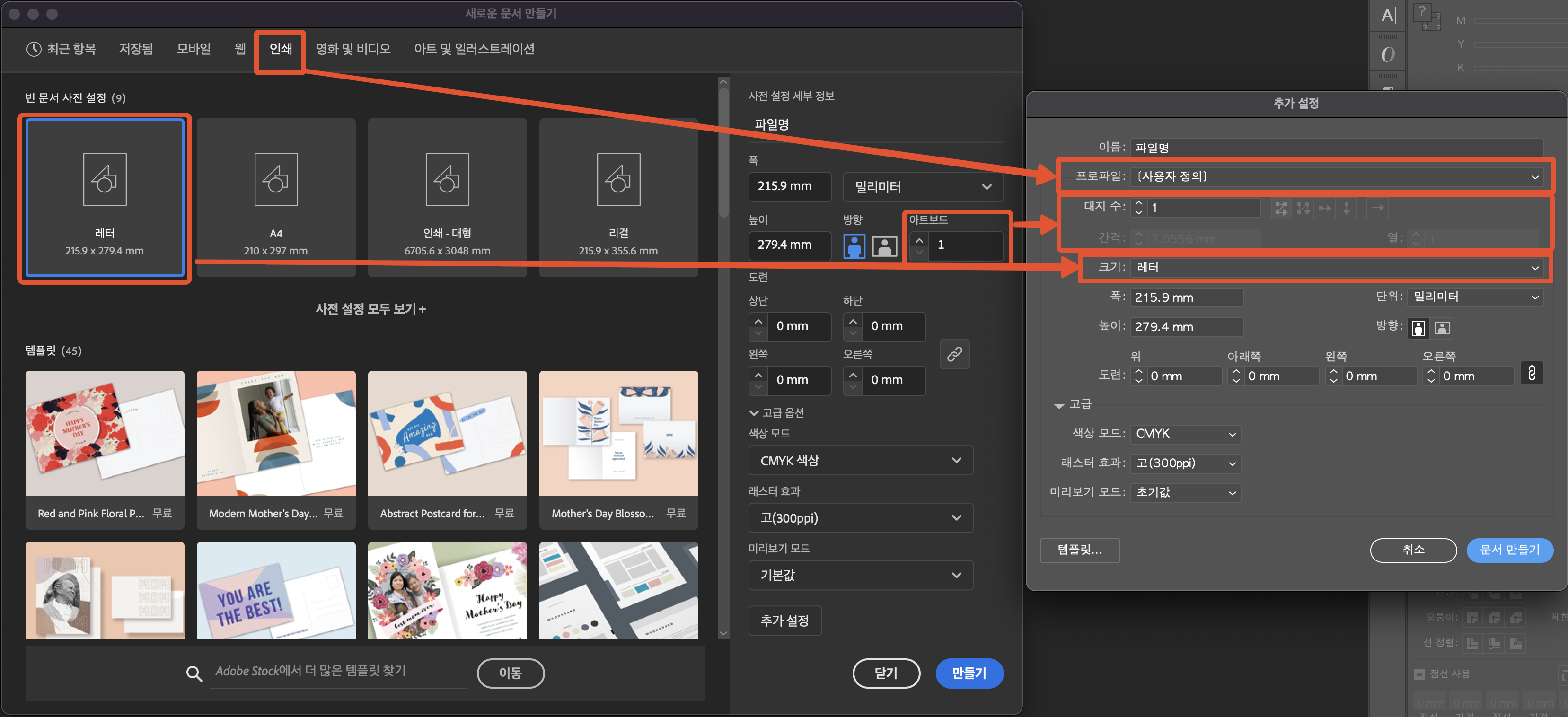Image resolution: width=1568 pixels, height=717 pixels.
Task: Open the 프로파일 dropdown in 추가 설정
Action: [x=1336, y=176]
